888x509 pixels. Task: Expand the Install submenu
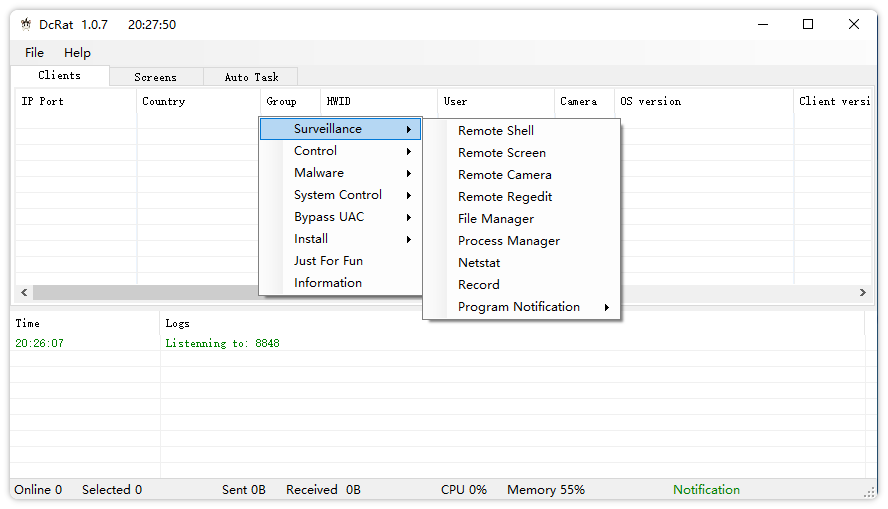(311, 239)
